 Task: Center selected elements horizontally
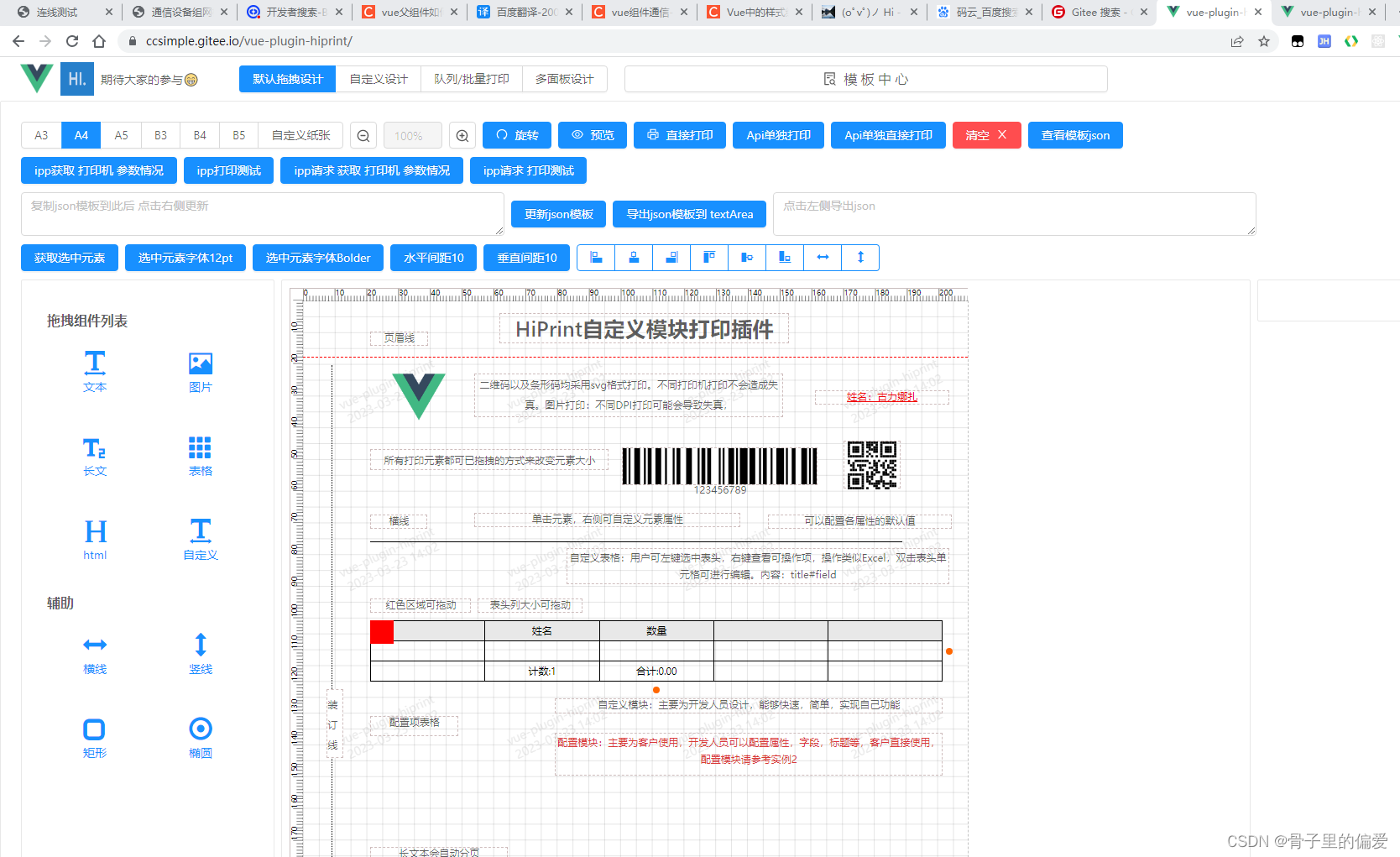(x=634, y=258)
